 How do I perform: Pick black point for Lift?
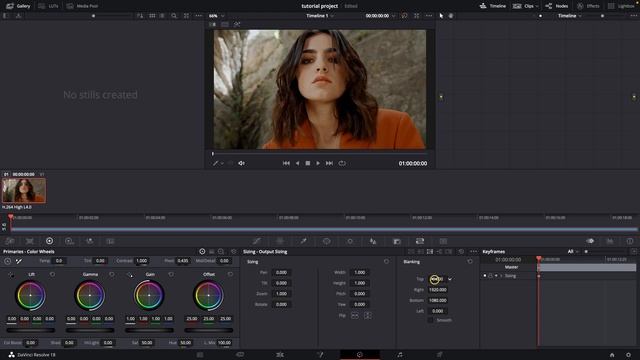pyautogui.click(x=11, y=275)
